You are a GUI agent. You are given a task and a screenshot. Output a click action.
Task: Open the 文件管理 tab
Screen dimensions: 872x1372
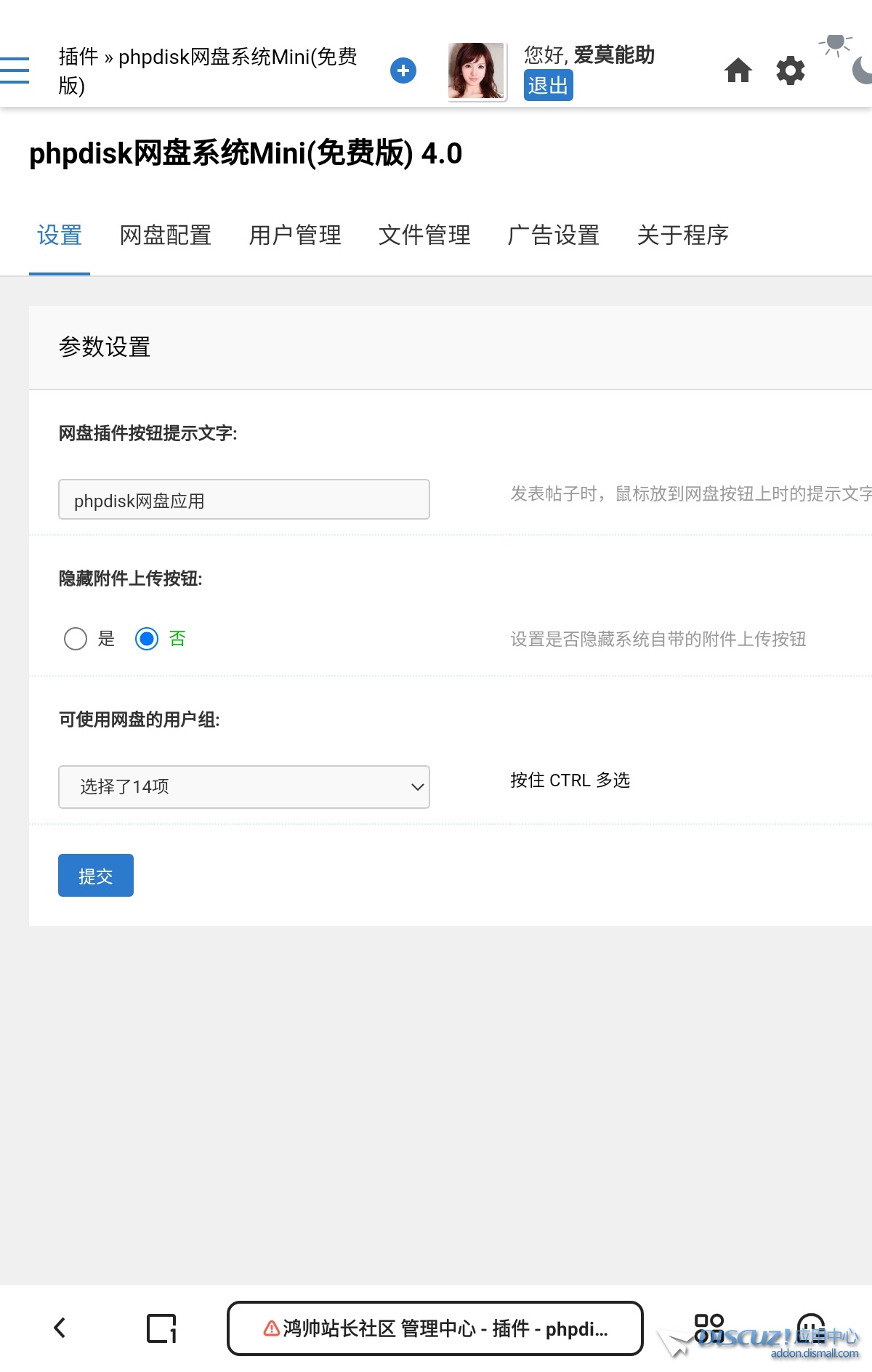(x=424, y=235)
